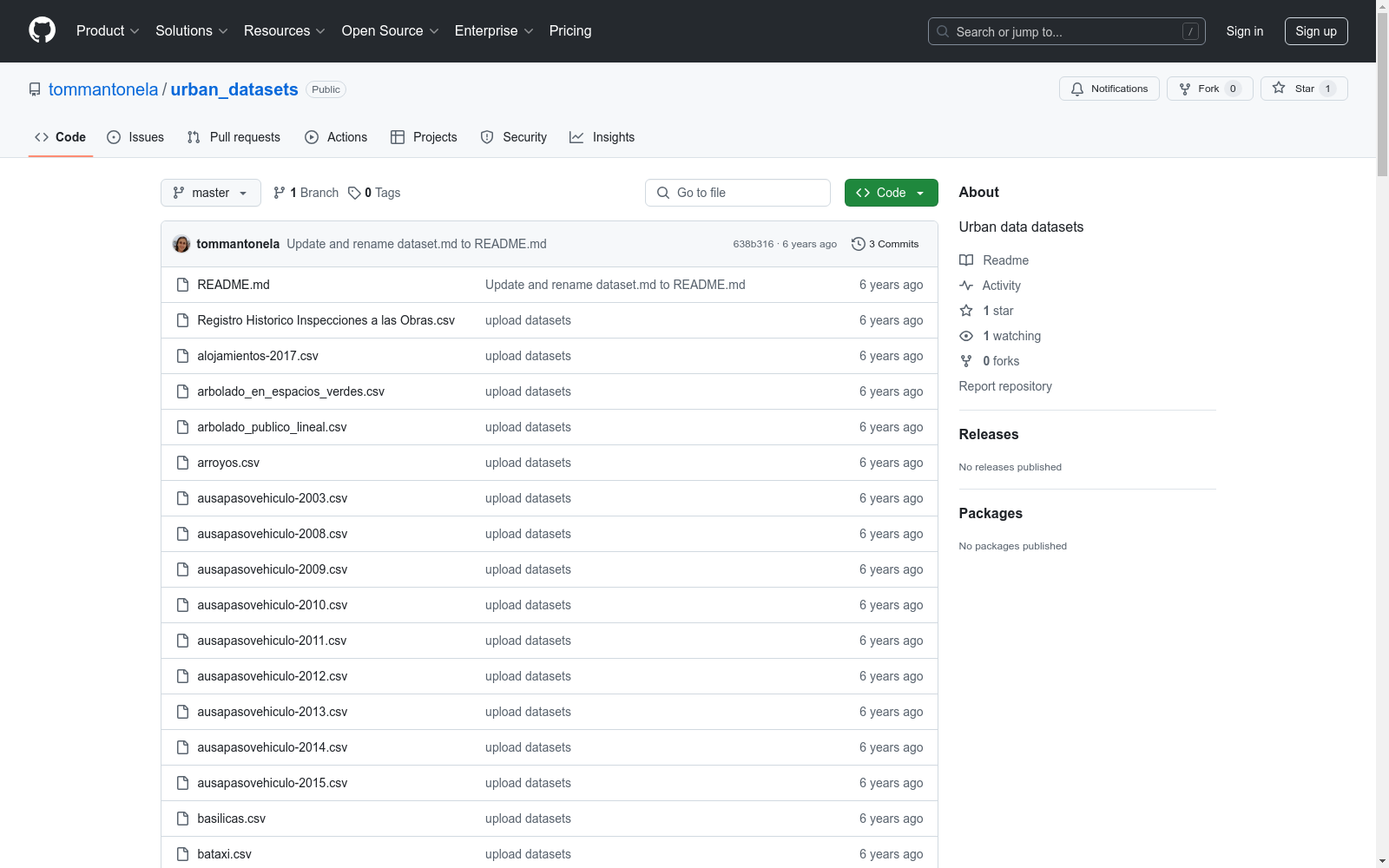Screen dimensions: 1389x868
Task: Expand the Product menu
Action: 108,31
